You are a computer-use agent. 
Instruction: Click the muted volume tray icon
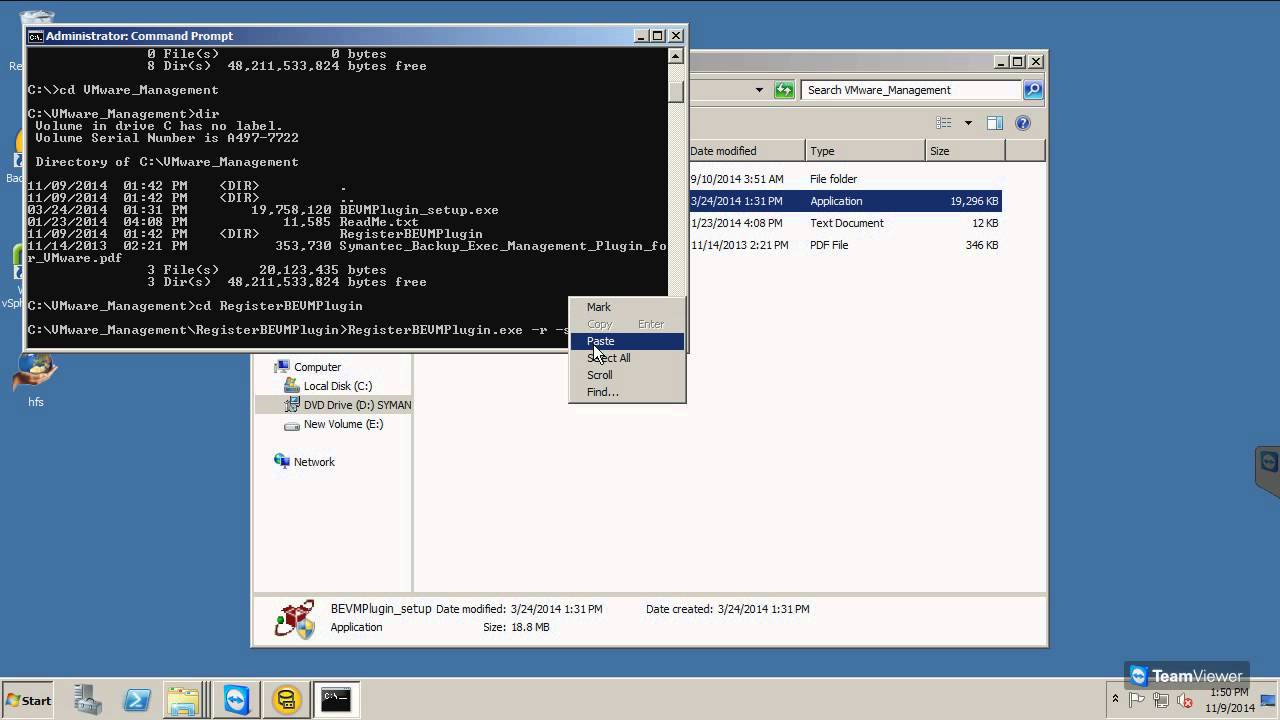pyautogui.click(x=1185, y=700)
